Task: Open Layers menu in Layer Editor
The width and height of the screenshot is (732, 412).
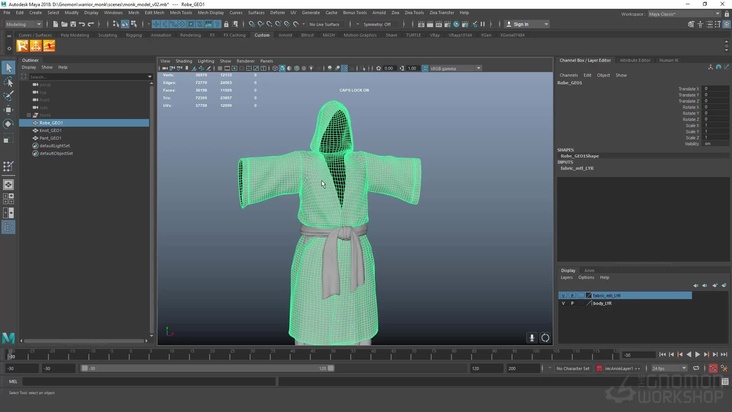Action: [566, 277]
